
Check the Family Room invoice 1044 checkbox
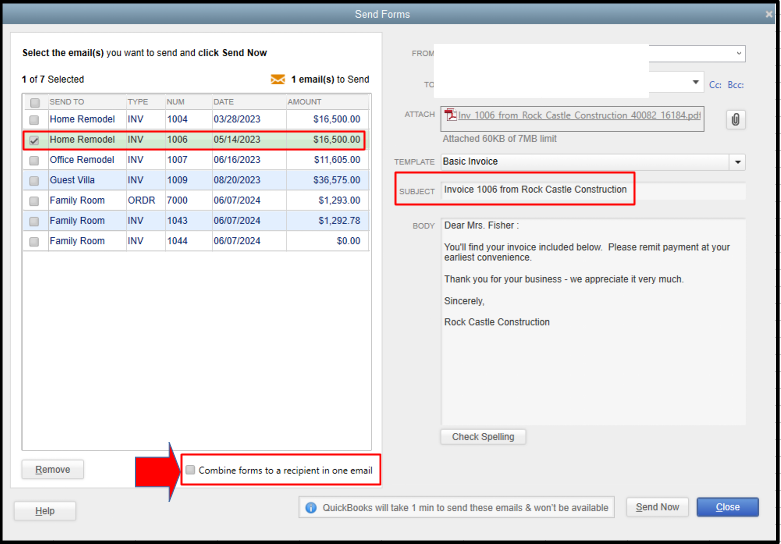[34, 242]
